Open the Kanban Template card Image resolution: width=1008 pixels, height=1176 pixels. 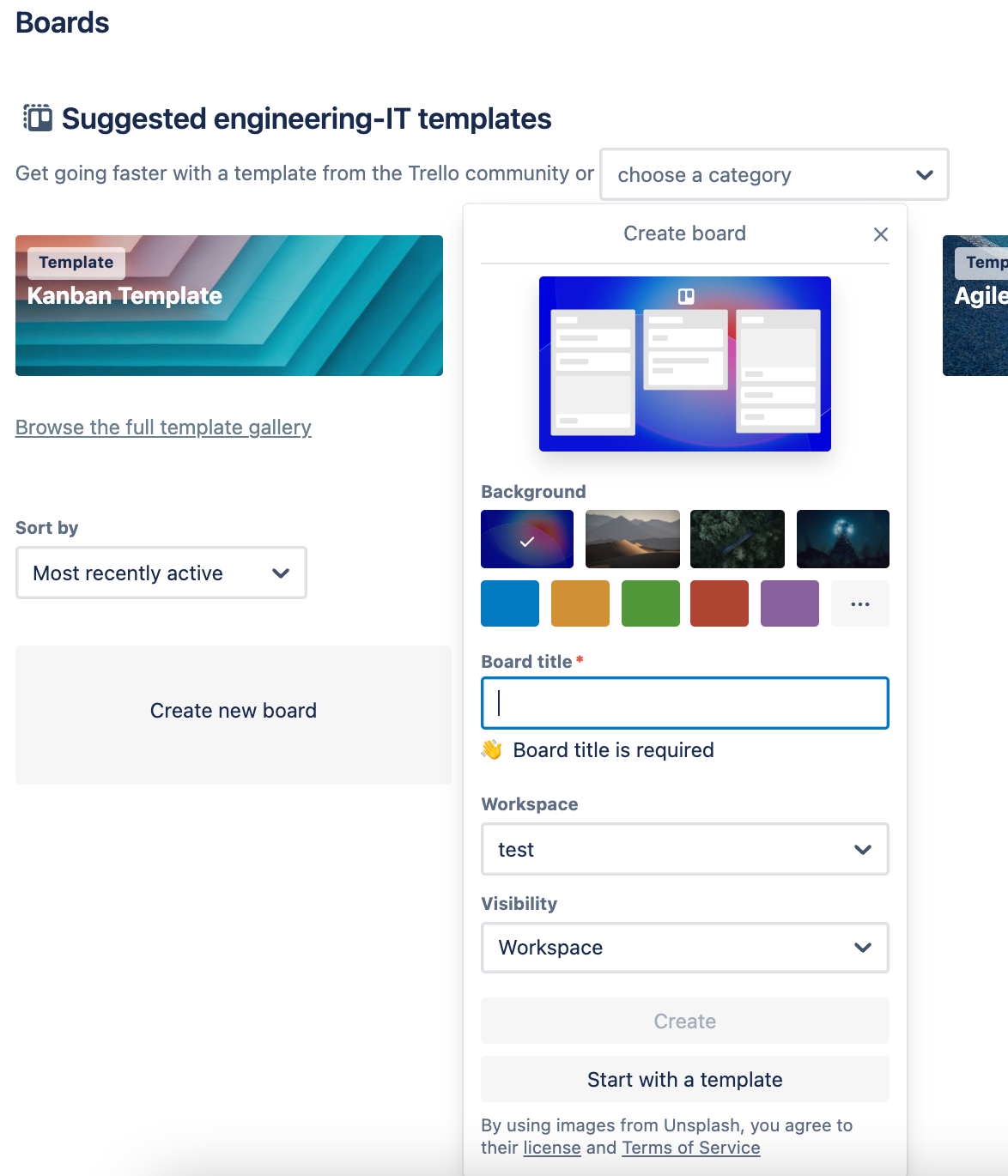(x=229, y=306)
